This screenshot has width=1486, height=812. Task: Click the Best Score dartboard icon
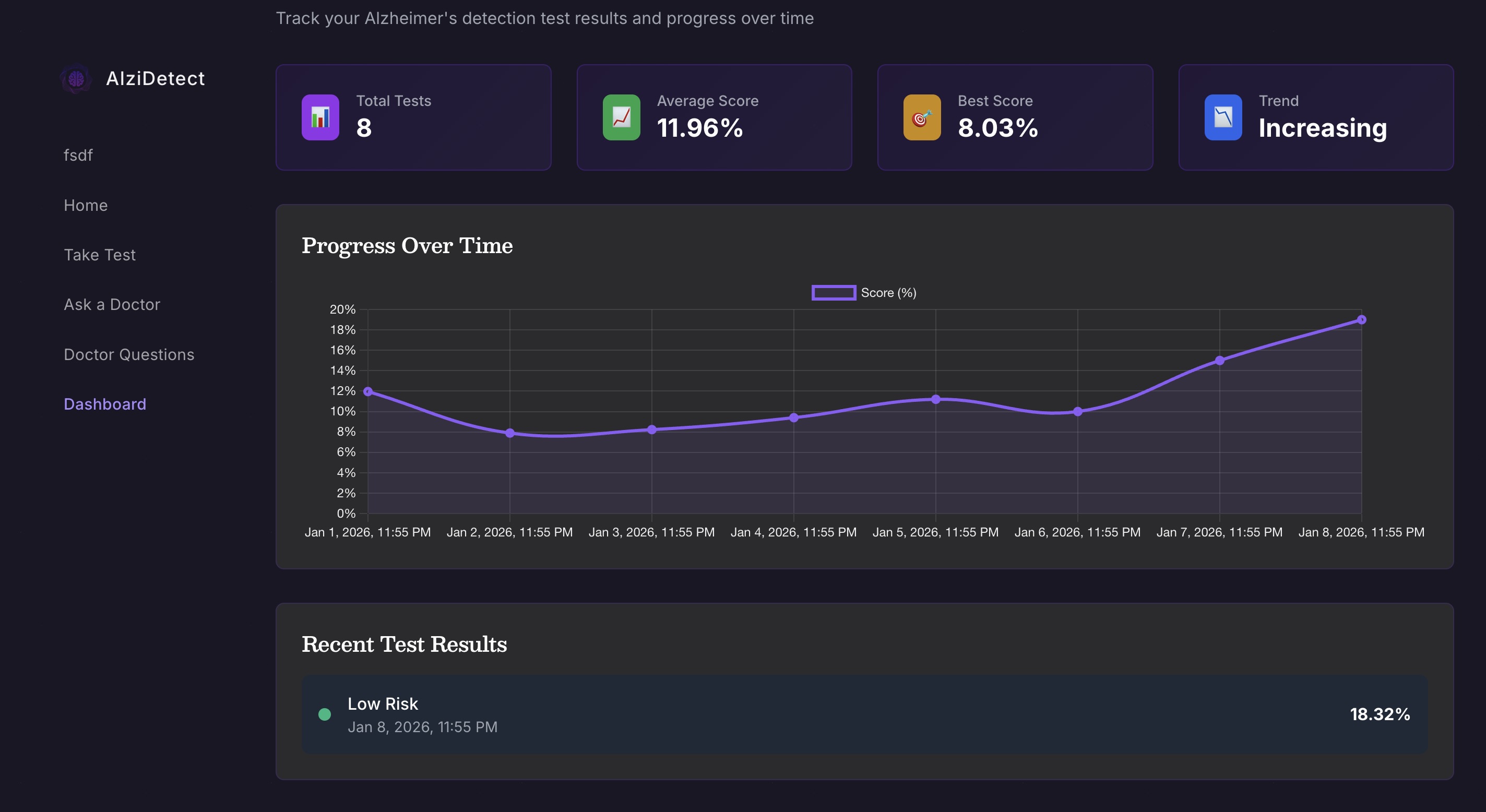click(x=921, y=117)
